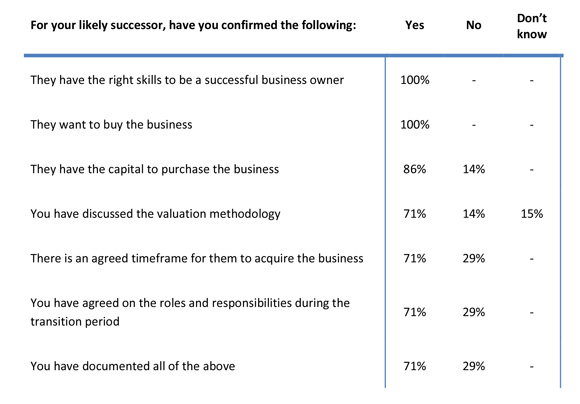Click the 'Don't know' column header
580x404 pixels.
tap(532, 26)
